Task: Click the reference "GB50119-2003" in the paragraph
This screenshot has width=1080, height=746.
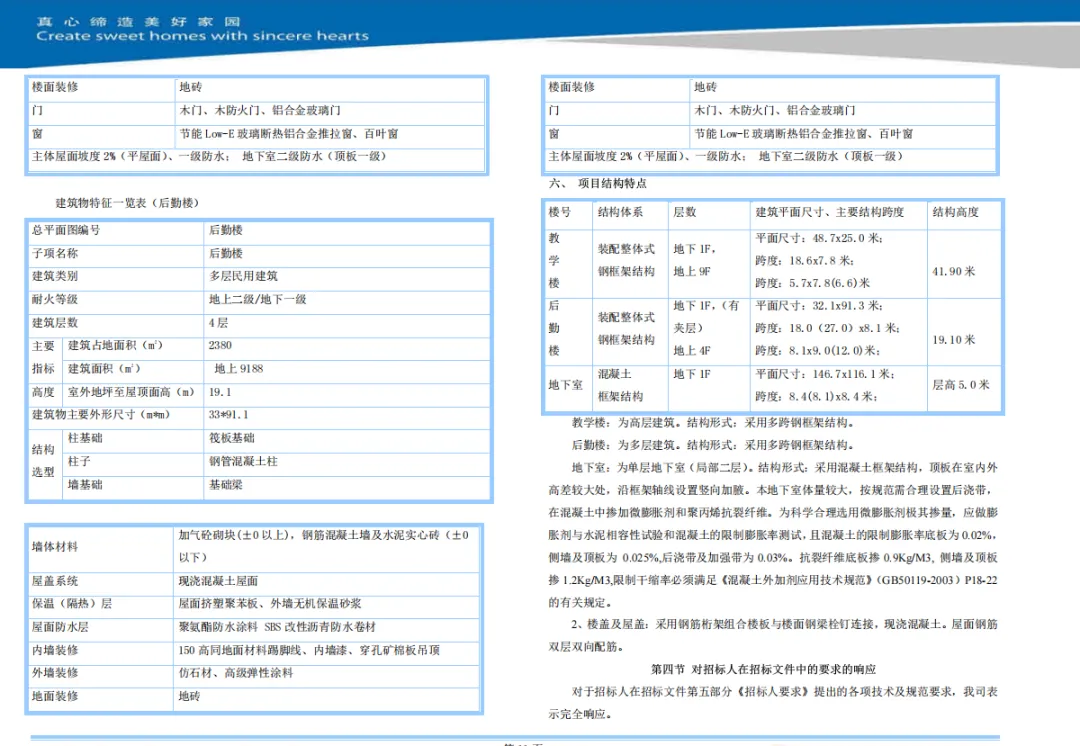Action: pyautogui.click(x=915, y=581)
